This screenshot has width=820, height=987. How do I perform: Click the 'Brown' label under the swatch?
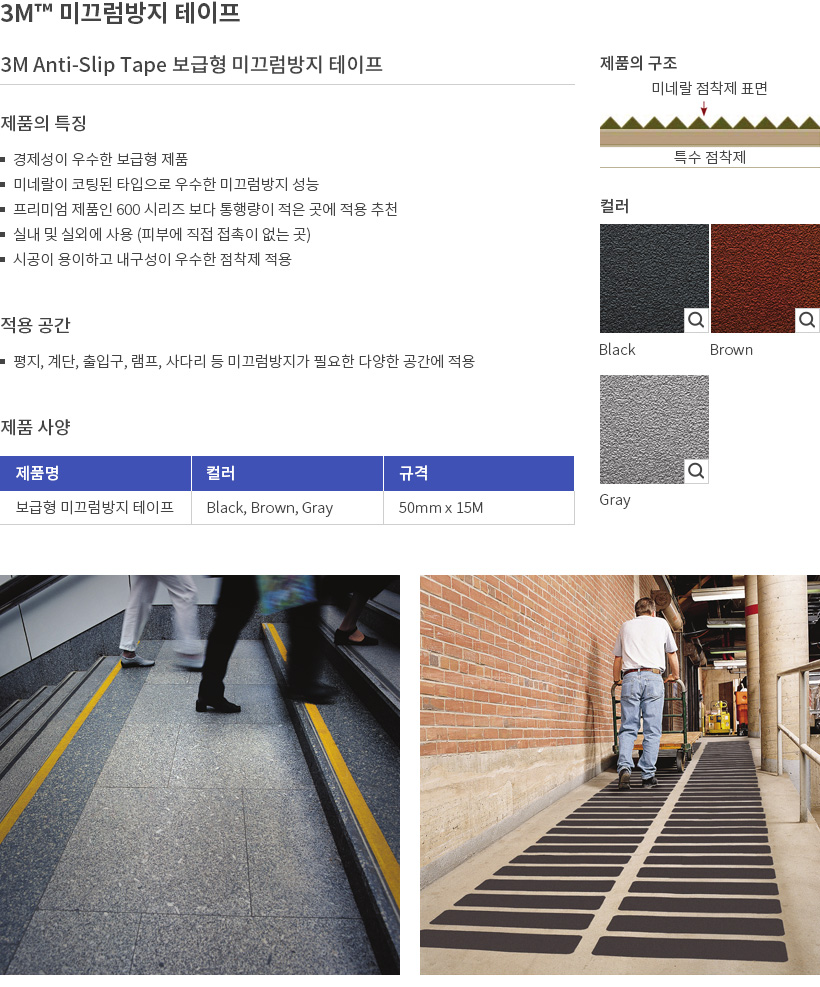coord(731,350)
